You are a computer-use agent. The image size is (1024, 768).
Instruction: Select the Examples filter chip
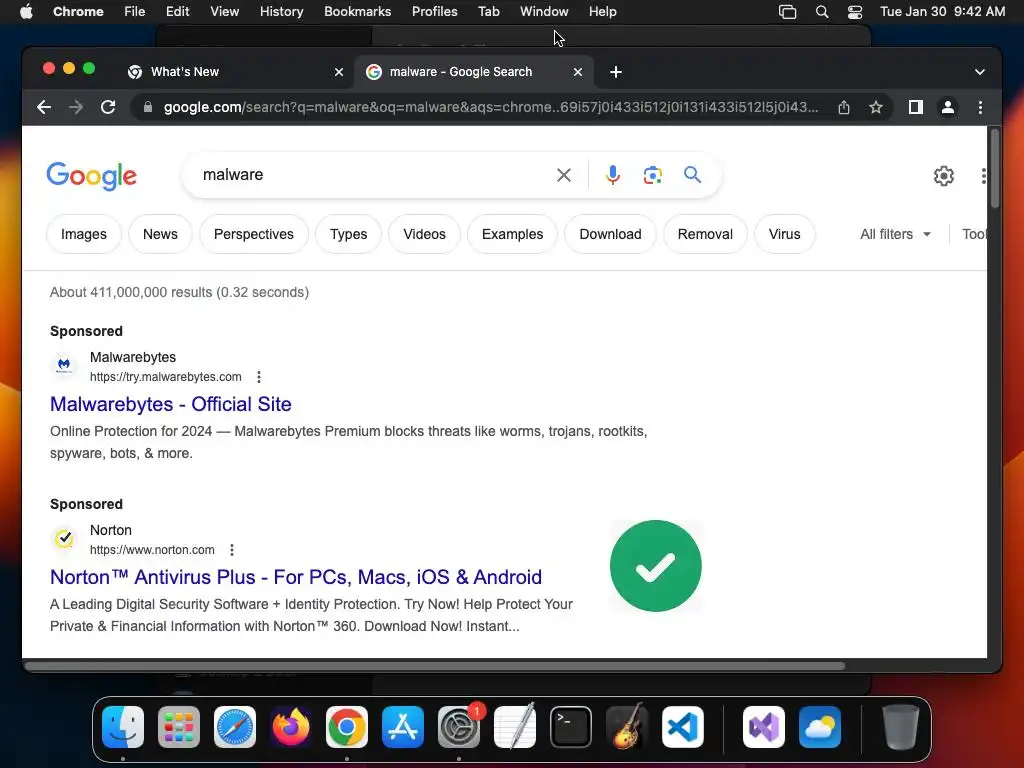tap(513, 234)
